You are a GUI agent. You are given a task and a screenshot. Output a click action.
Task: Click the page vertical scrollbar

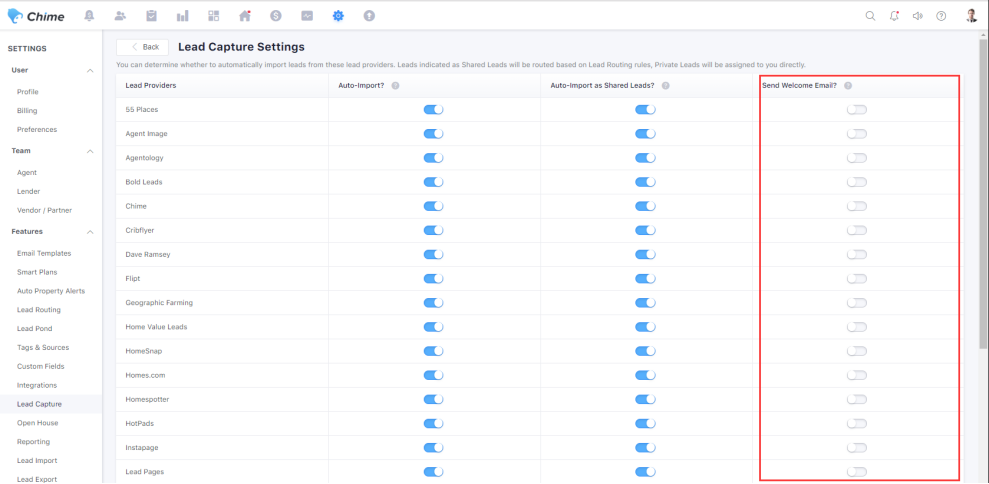point(983,200)
